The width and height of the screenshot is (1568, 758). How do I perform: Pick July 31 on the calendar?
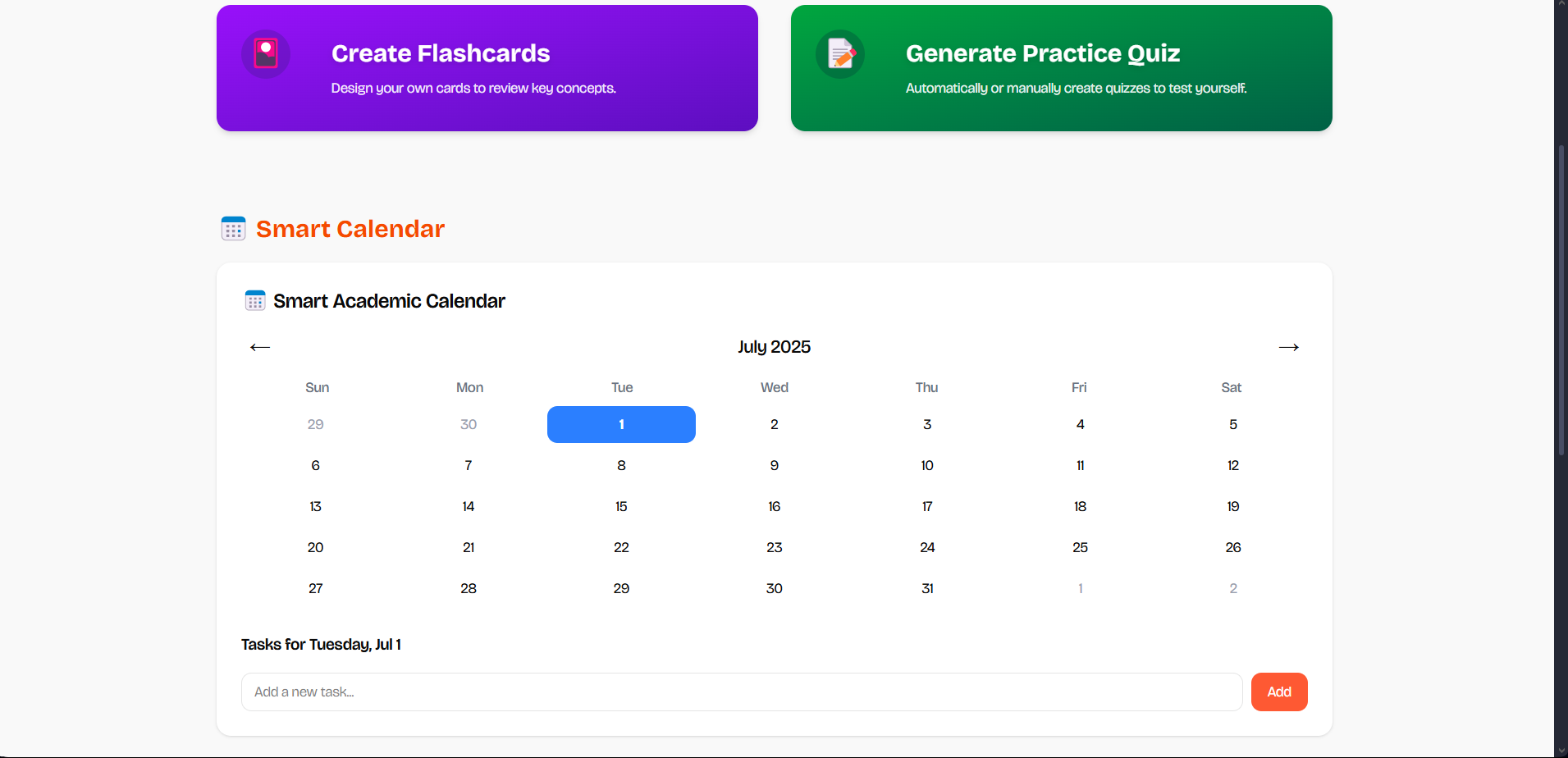tap(927, 588)
